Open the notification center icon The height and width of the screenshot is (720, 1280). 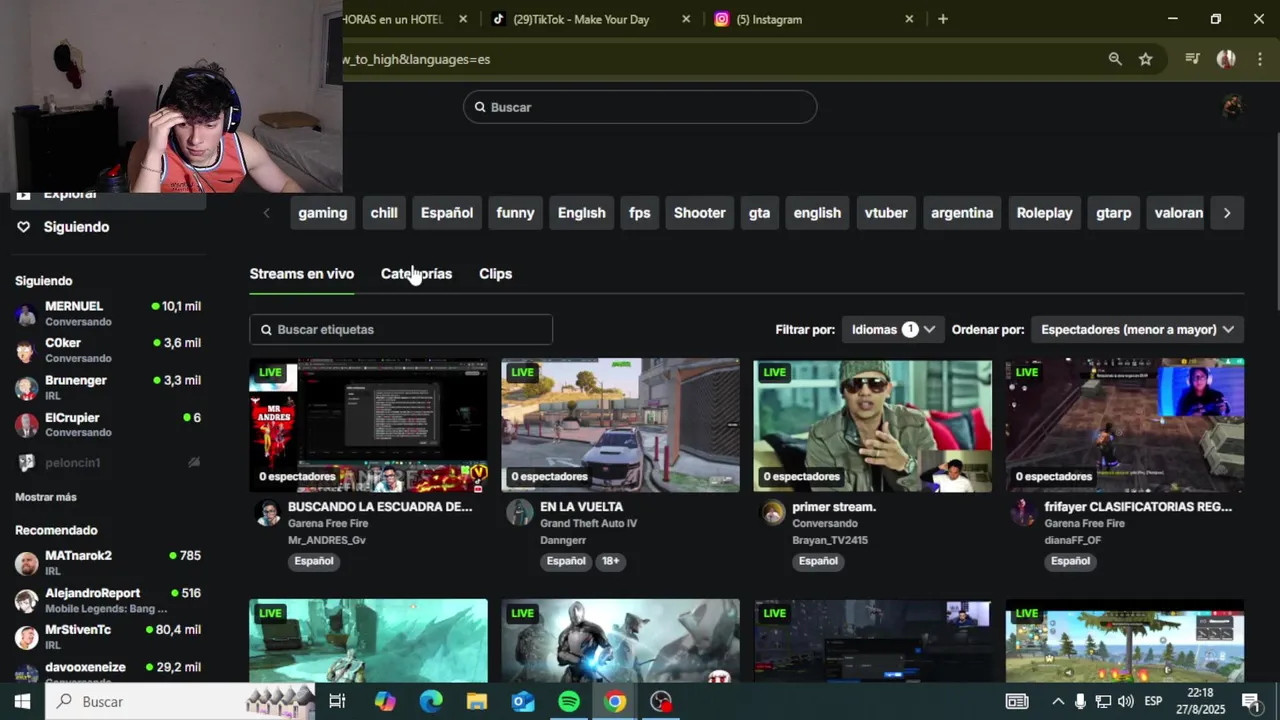[1250, 701]
